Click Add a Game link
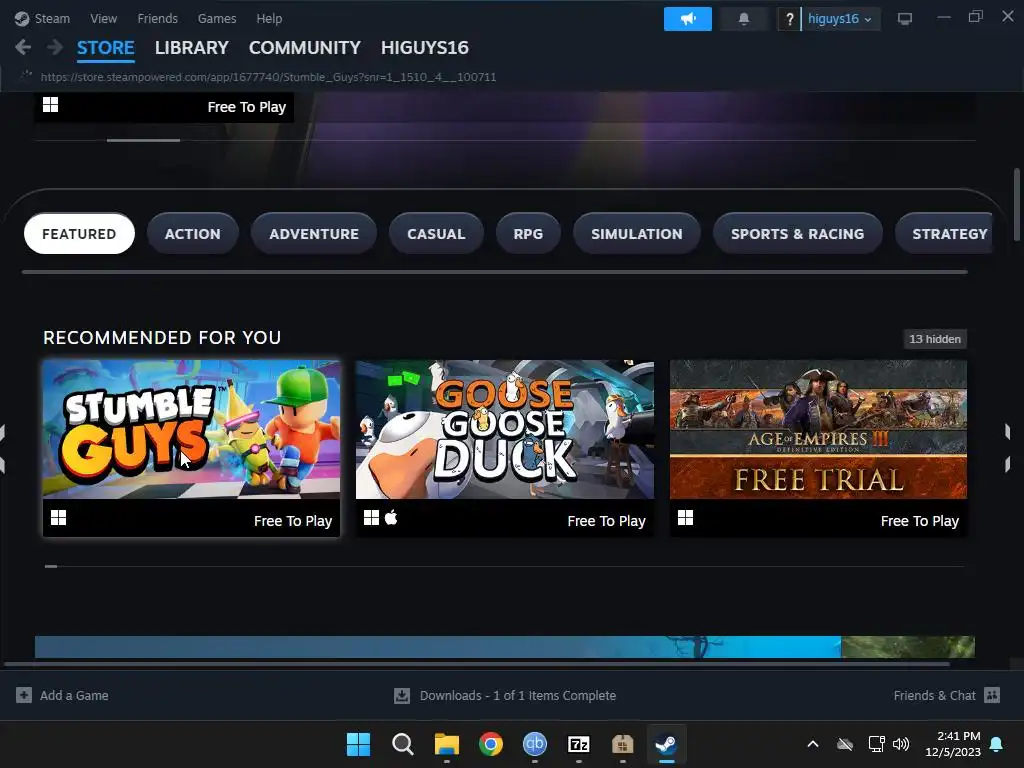This screenshot has width=1024, height=768. (74, 696)
